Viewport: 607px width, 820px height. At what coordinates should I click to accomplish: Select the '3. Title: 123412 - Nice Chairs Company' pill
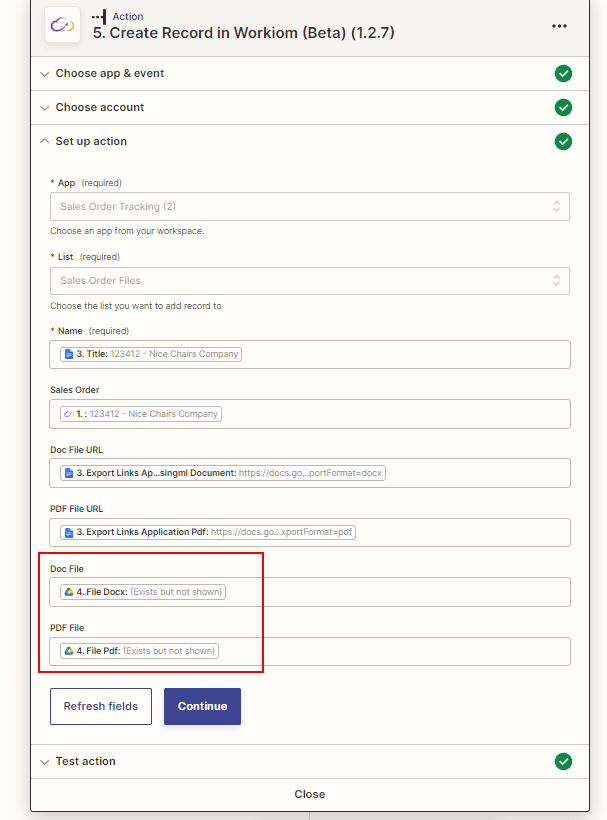click(x=151, y=354)
